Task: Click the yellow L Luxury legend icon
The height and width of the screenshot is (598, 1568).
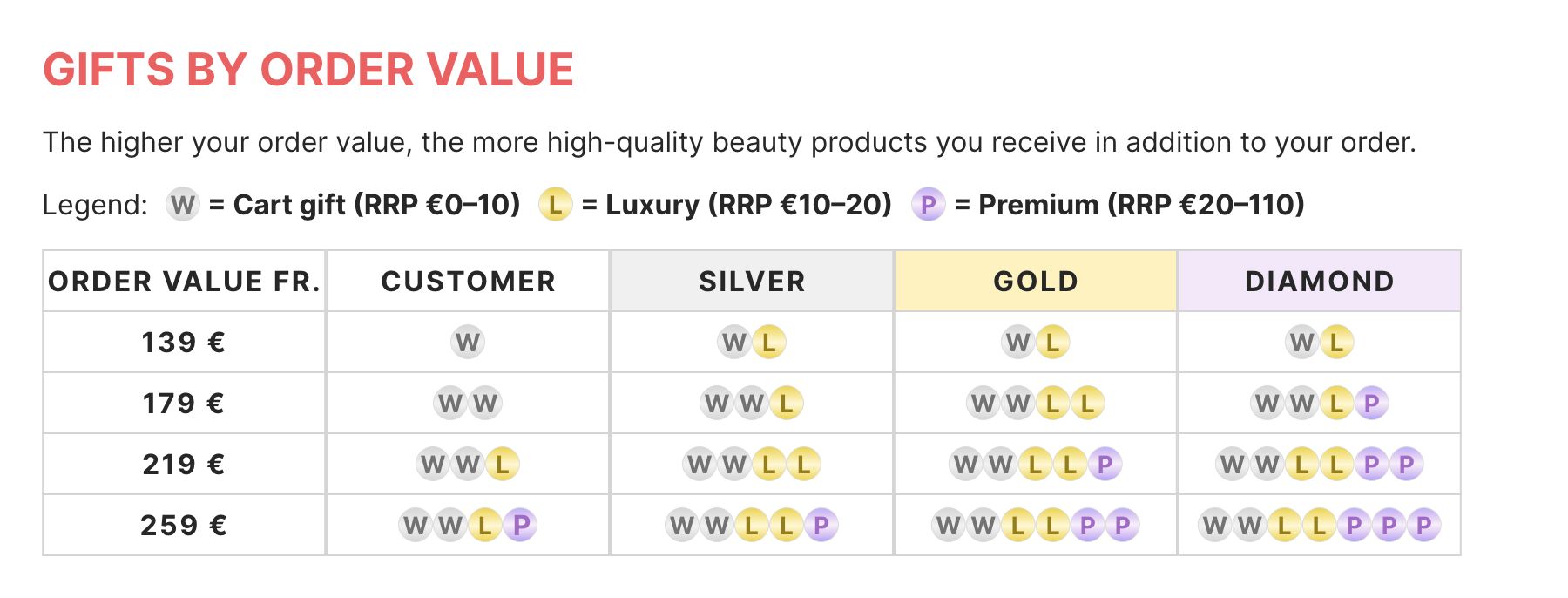Action: [x=555, y=205]
